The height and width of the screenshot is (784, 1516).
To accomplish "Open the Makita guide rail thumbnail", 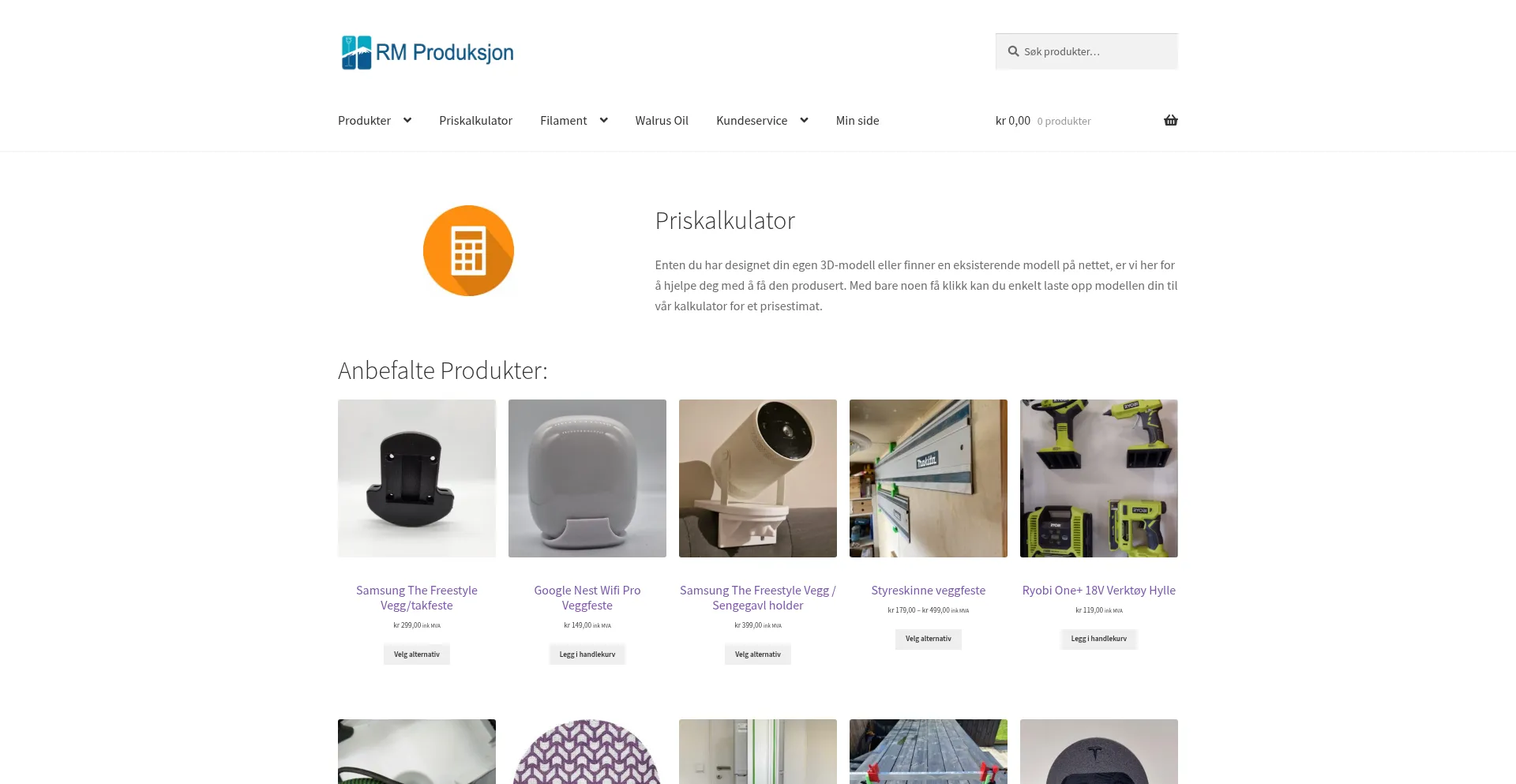I will coord(929,478).
